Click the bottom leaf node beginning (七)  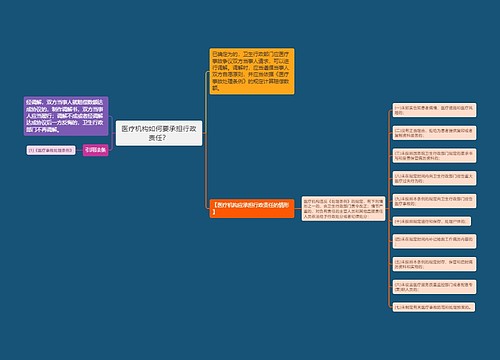point(434,307)
